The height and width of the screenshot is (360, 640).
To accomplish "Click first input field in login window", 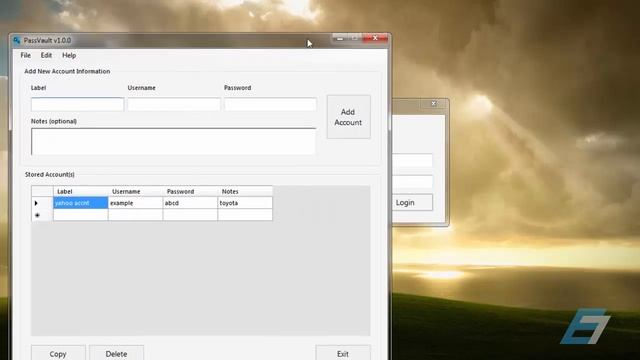I will pyautogui.click(x=412, y=160).
